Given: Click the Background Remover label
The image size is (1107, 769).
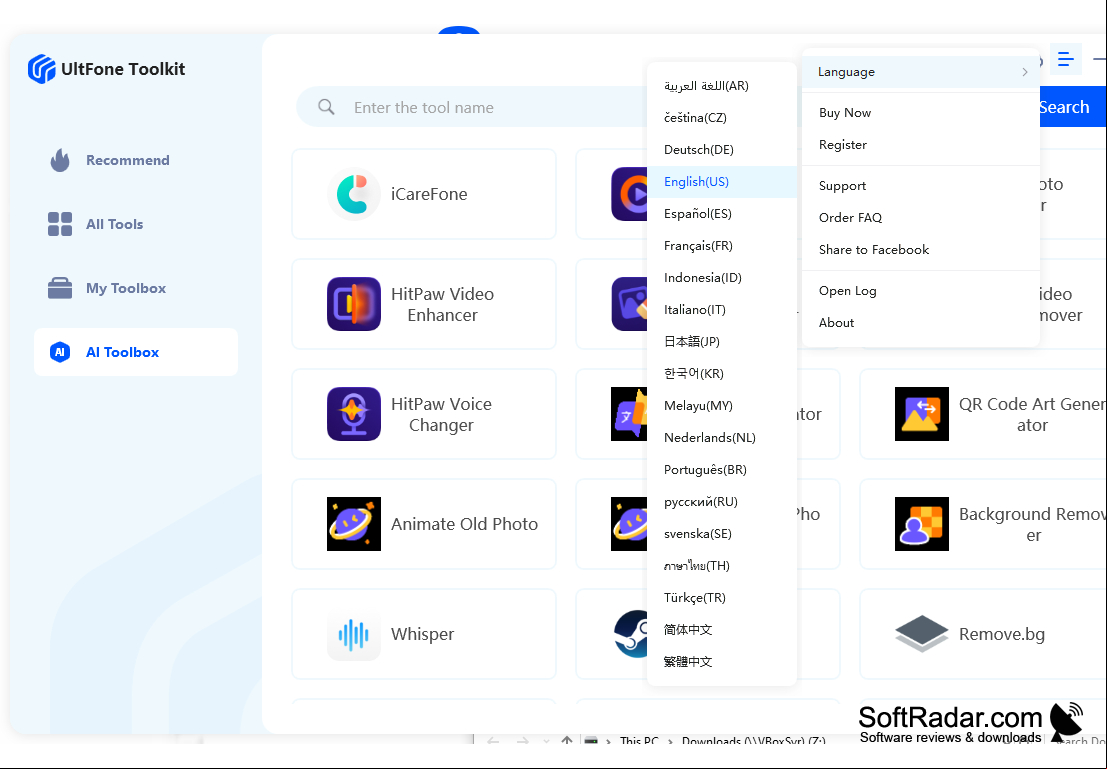Looking at the screenshot, I should click(1032, 524).
